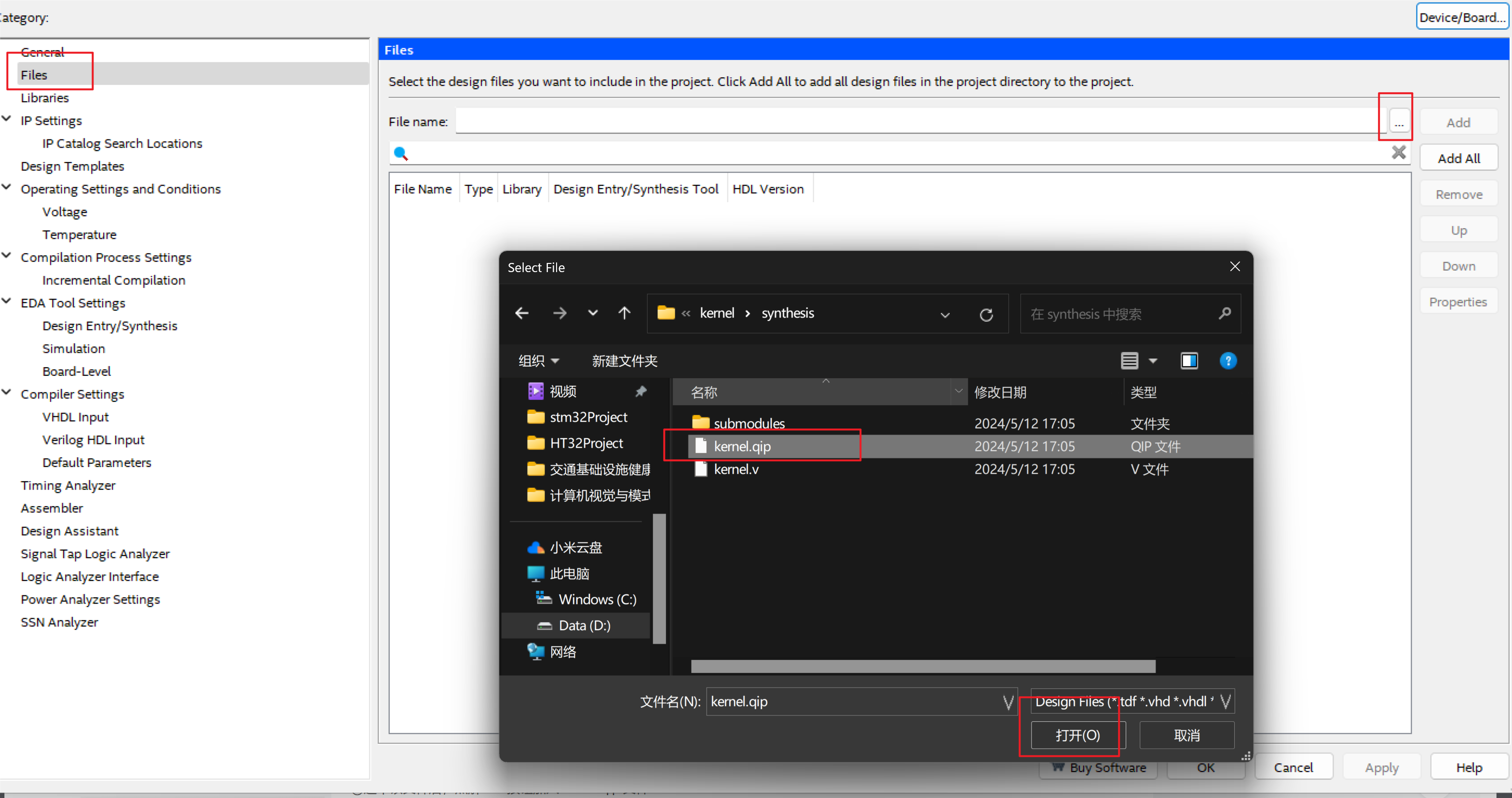Expand the 文件名 history dropdown
The height and width of the screenshot is (798, 1512).
(1008, 702)
